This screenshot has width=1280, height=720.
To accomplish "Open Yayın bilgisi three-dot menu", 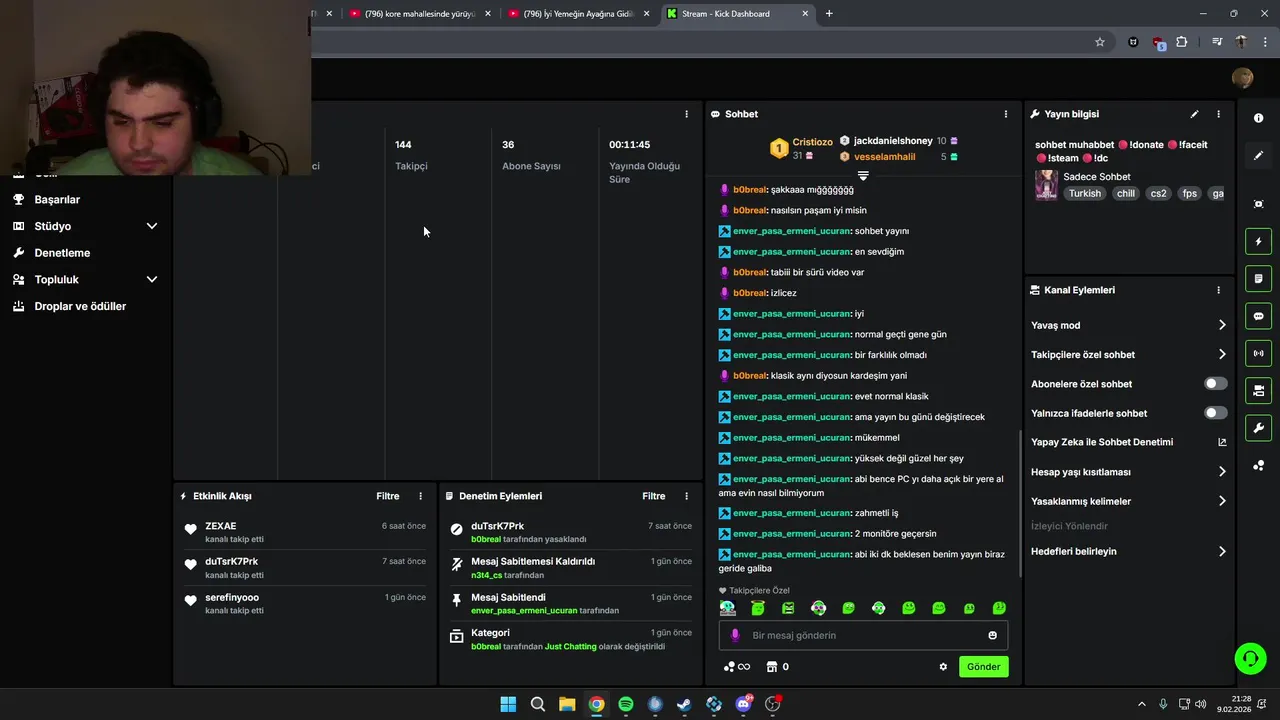I will 1218,114.
